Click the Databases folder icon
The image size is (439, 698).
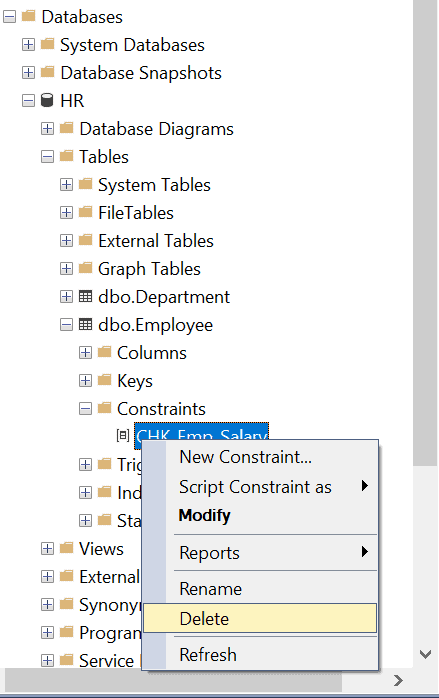tap(28, 16)
